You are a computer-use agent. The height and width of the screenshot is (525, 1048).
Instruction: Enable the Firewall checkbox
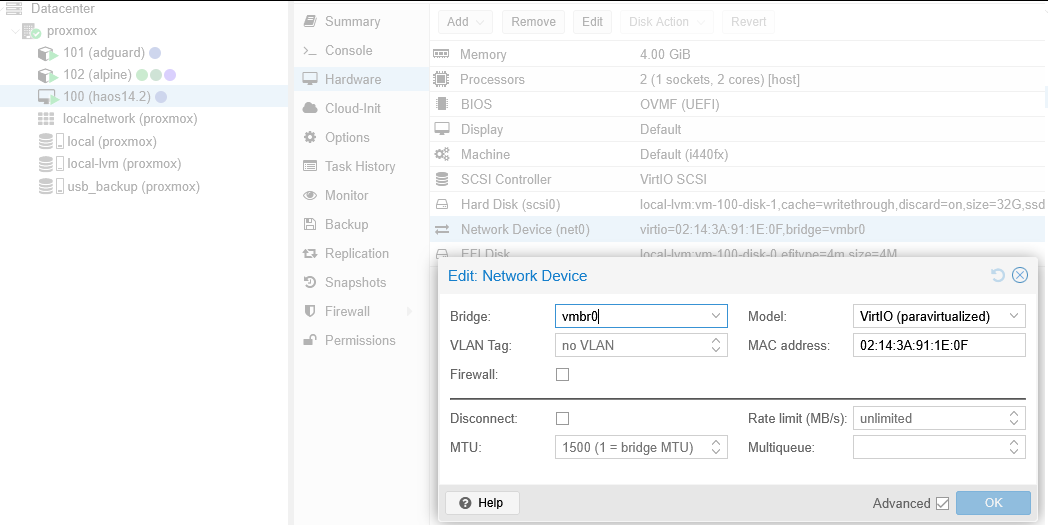562,374
